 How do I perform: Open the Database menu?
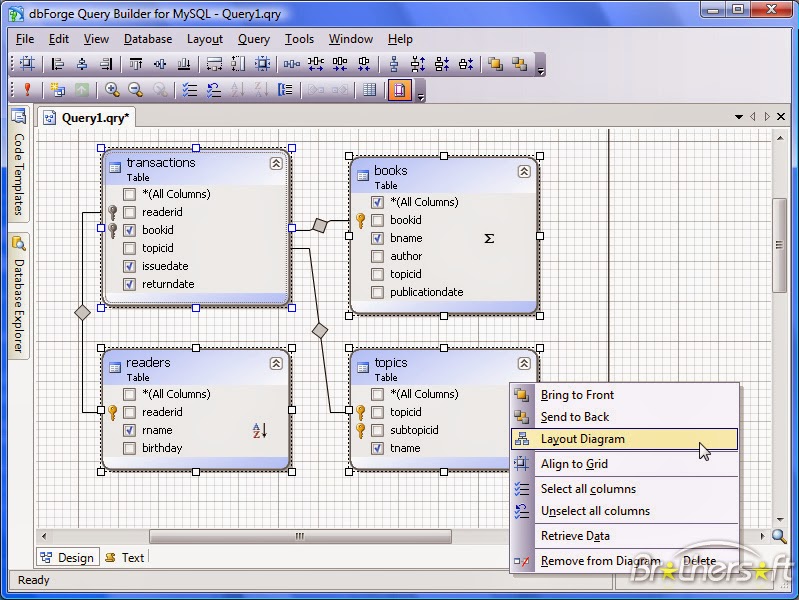click(148, 39)
